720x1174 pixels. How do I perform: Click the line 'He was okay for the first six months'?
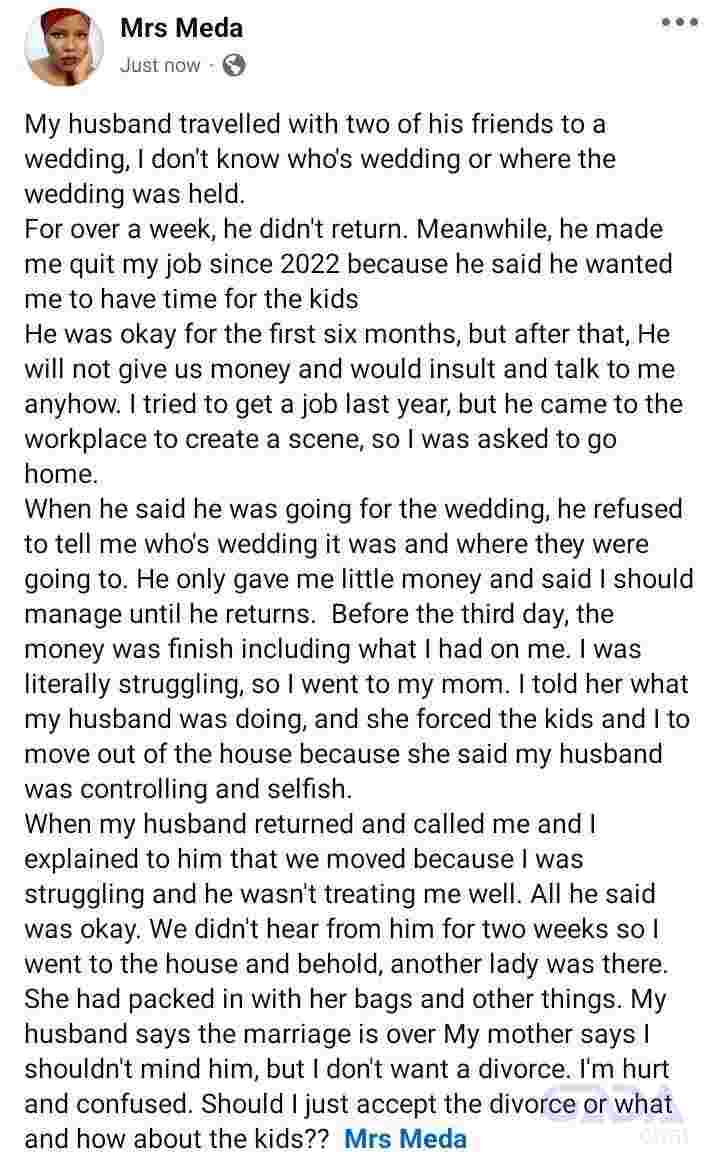tap(347, 334)
